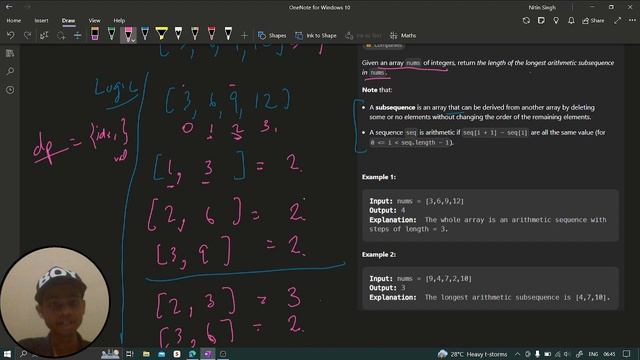Open the Insert ribbon tab

pos(41,20)
